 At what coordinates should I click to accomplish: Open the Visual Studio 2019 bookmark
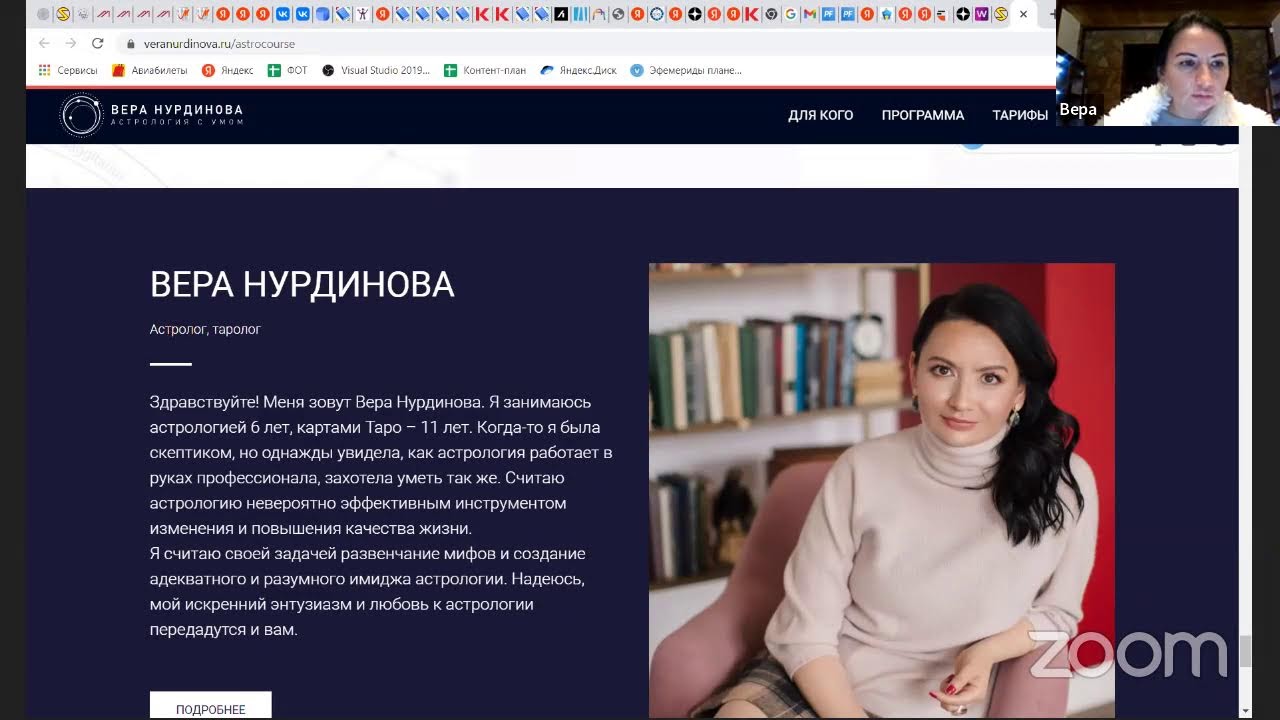tap(376, 70)
